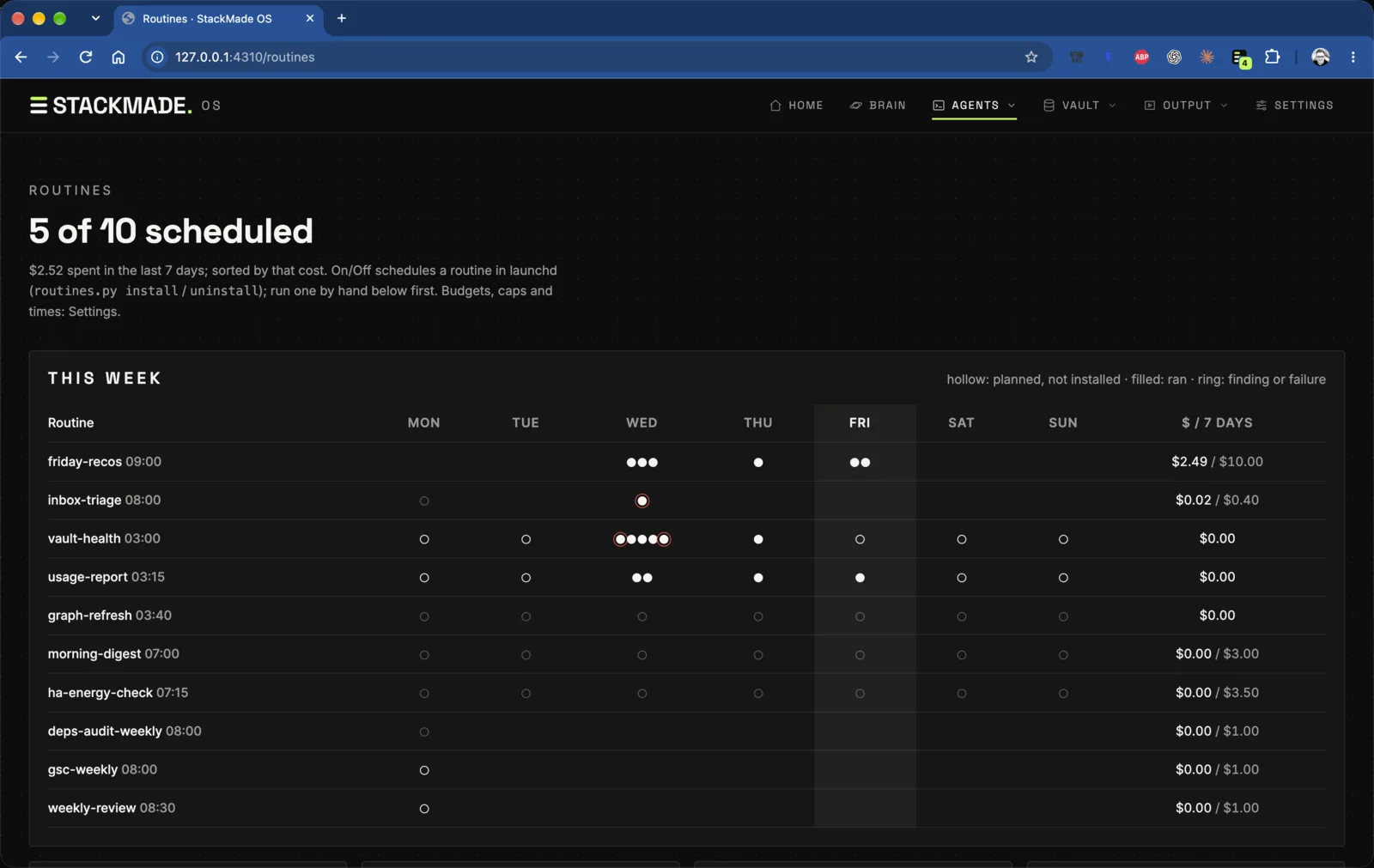The width and height of the screenshot is (1374, 868).
Task: Click the spiral extension icon in toolbar
Action: 1174,57
